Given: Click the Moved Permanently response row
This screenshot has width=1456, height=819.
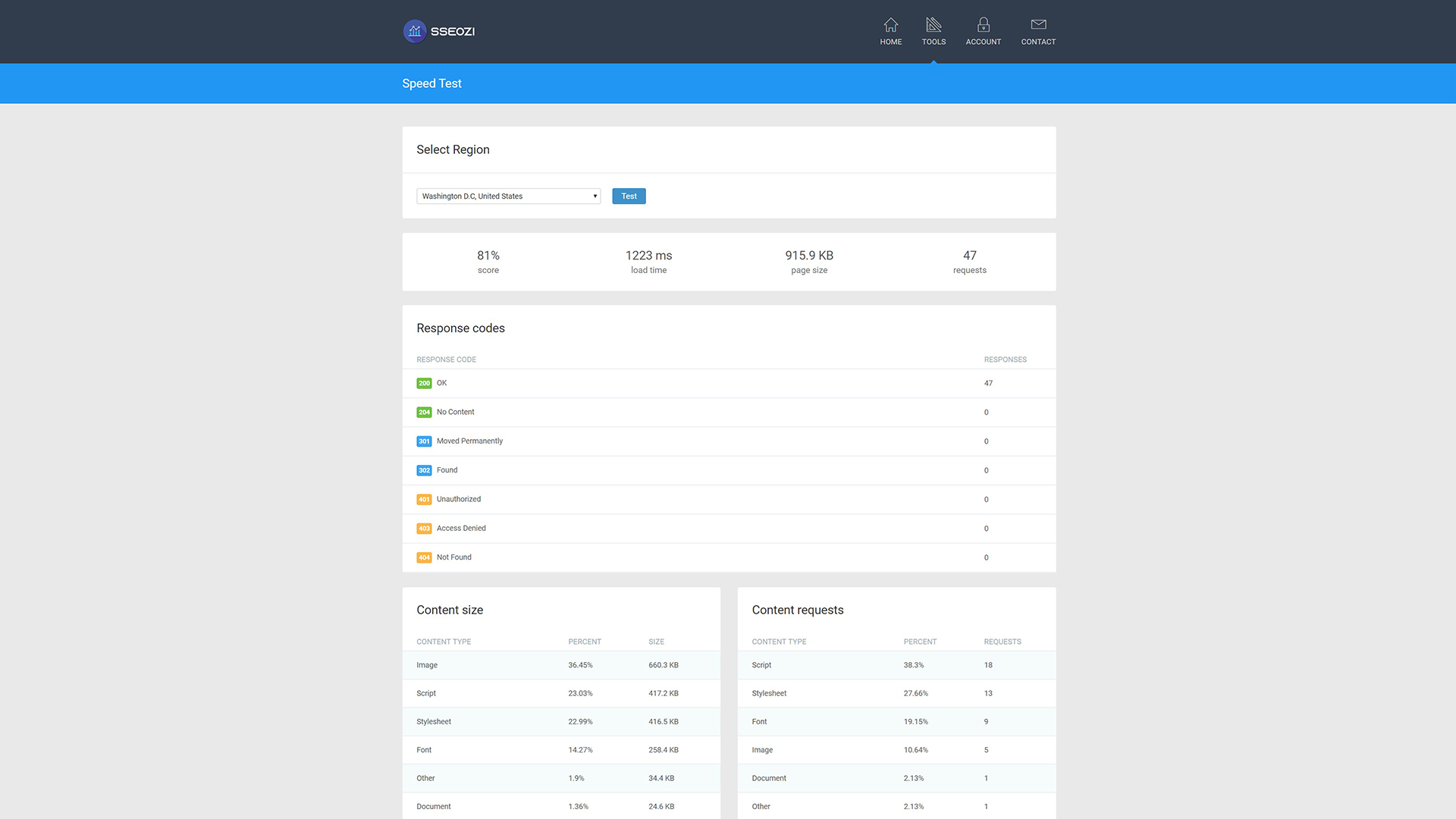Looking at the screenshot, I should [729, 441].
